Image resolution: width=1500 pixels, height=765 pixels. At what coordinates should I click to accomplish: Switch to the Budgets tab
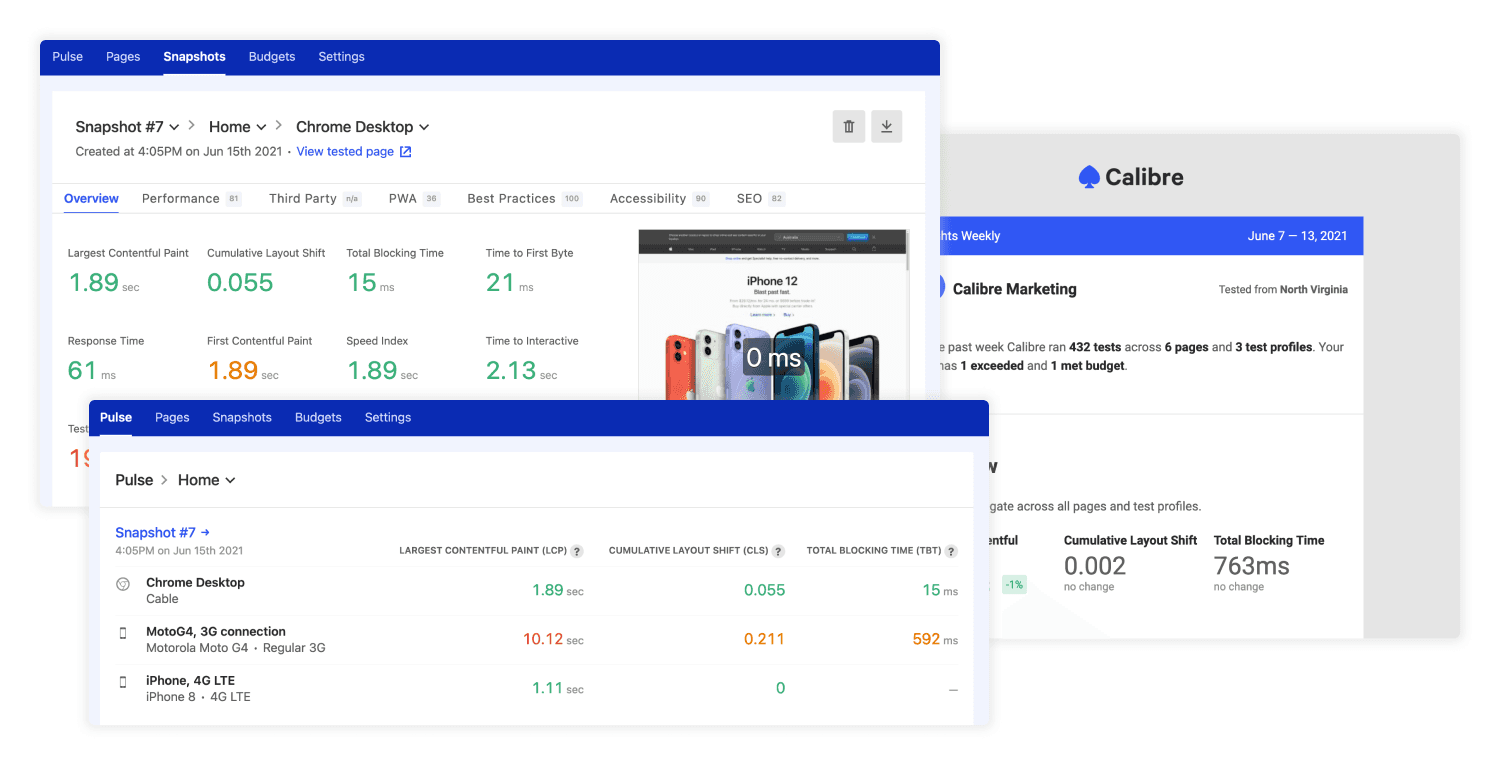318,417
